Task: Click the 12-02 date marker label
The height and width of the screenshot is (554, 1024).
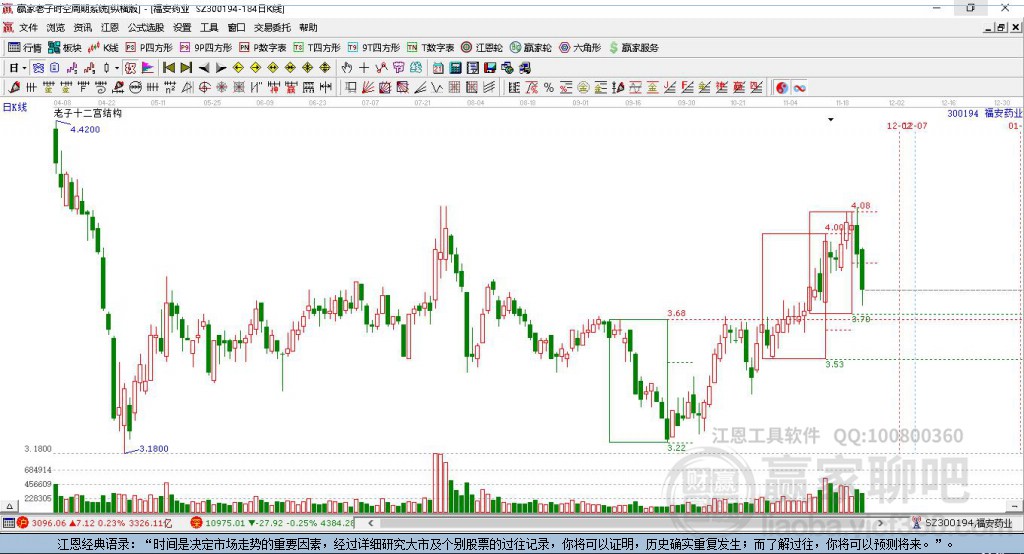Action: pyautogui.click(x=899, y=125)
